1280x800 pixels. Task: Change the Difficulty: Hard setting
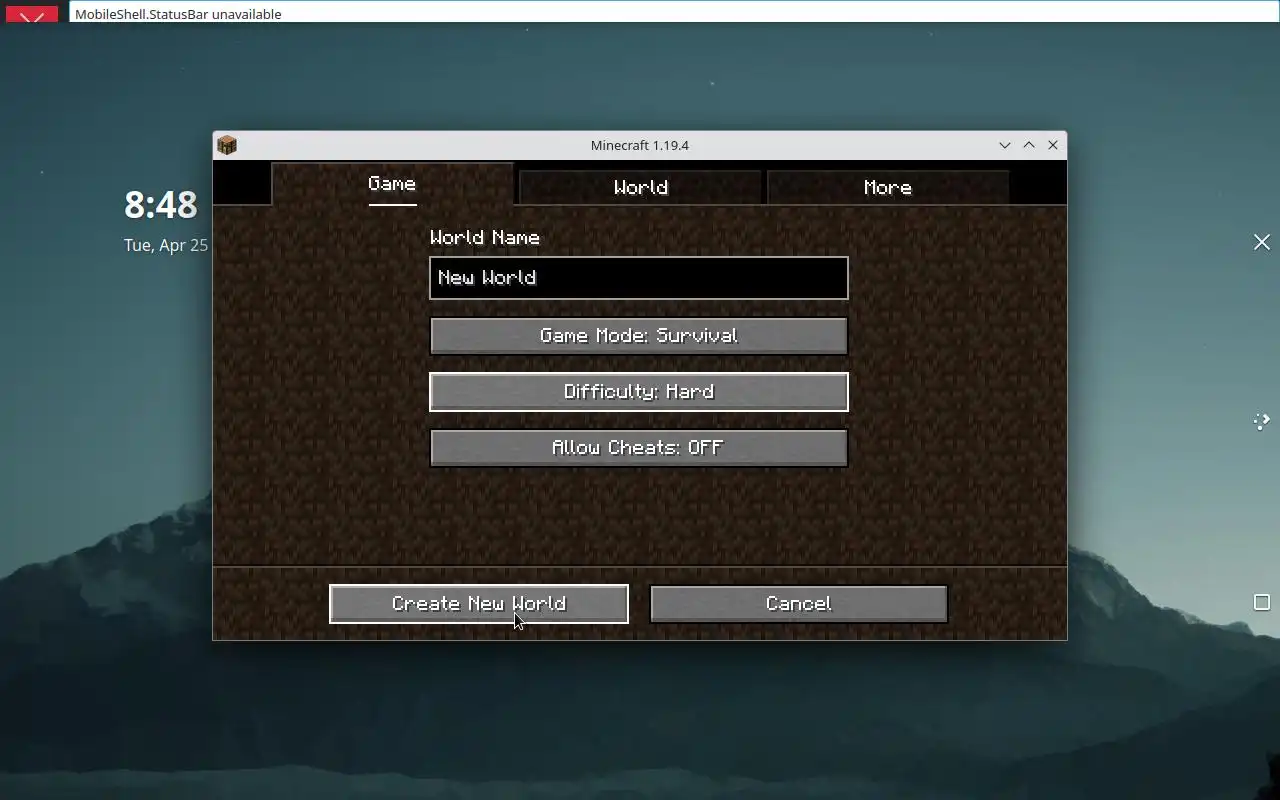639,392
